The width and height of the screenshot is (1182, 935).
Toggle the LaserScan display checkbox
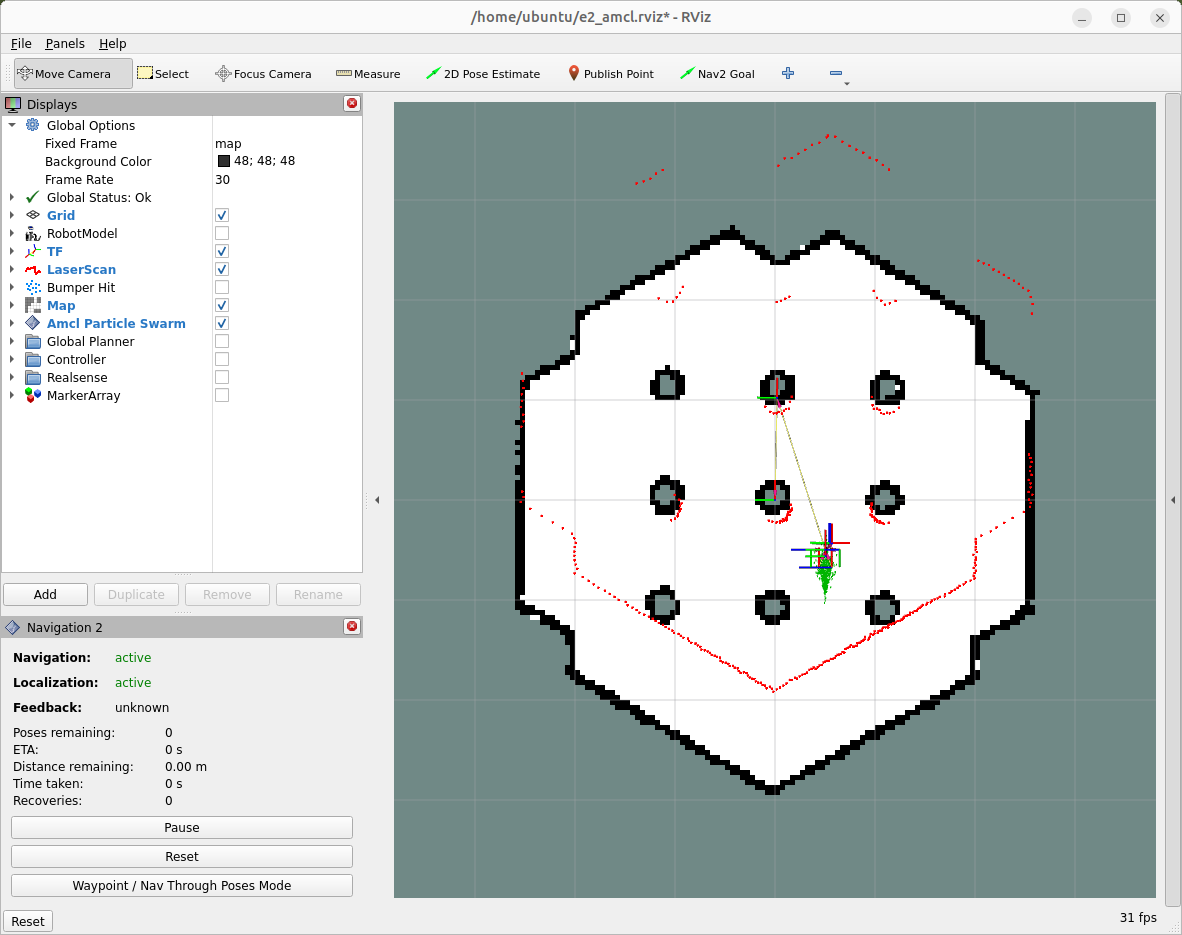(222, 269)
